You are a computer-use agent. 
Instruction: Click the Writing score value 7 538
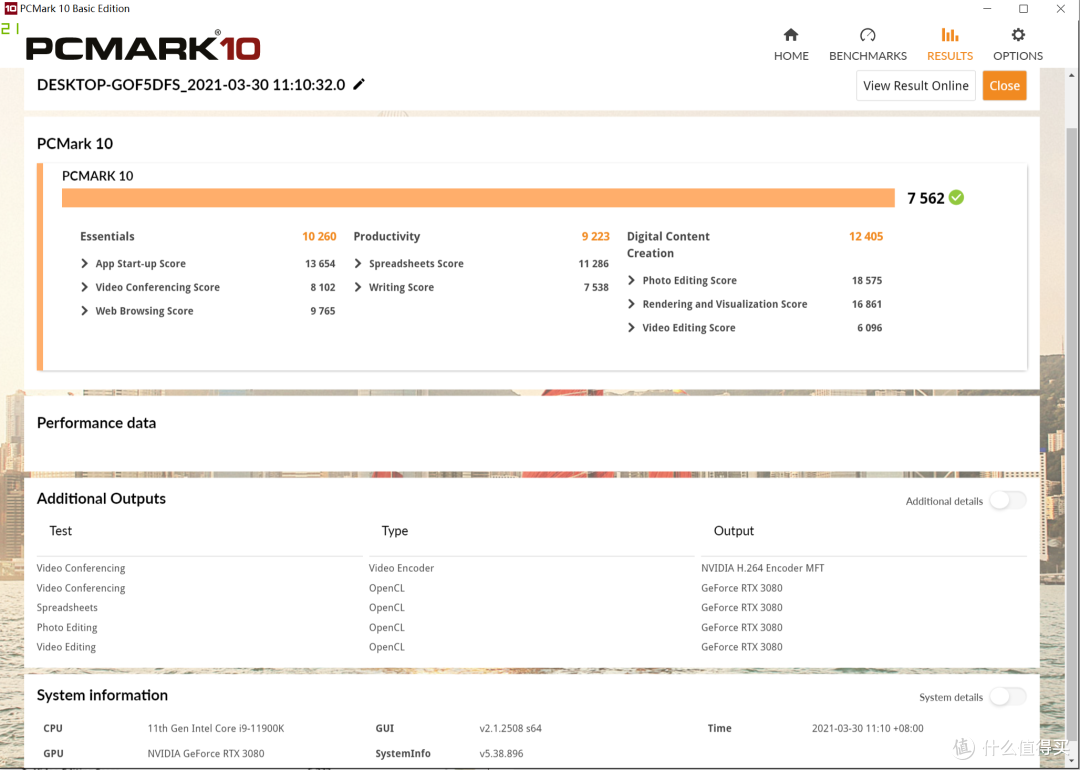pos(596,287)
